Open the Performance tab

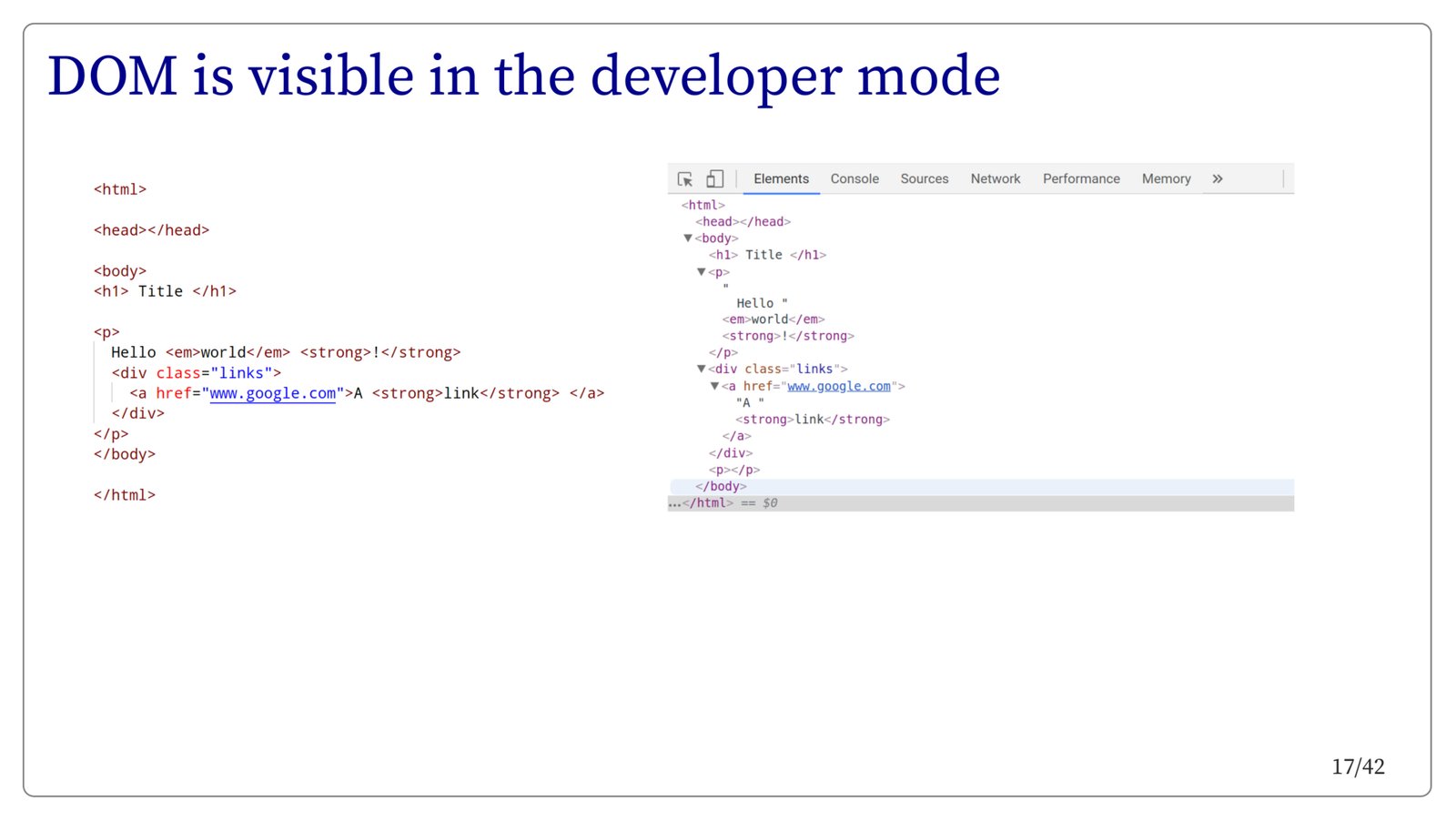(x=1080, y=179)
